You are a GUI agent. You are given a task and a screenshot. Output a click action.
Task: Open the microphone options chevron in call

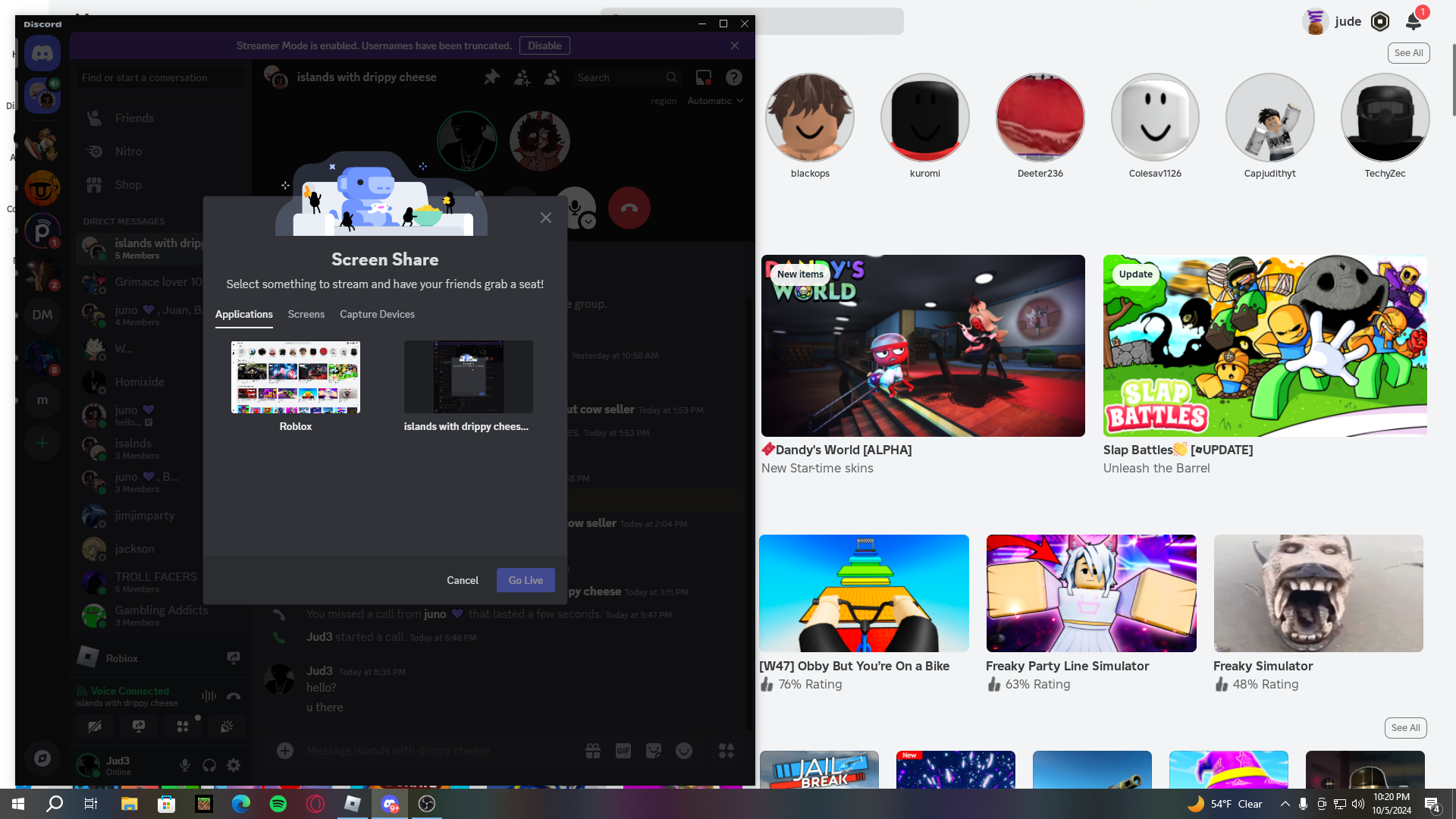(588, 221)
